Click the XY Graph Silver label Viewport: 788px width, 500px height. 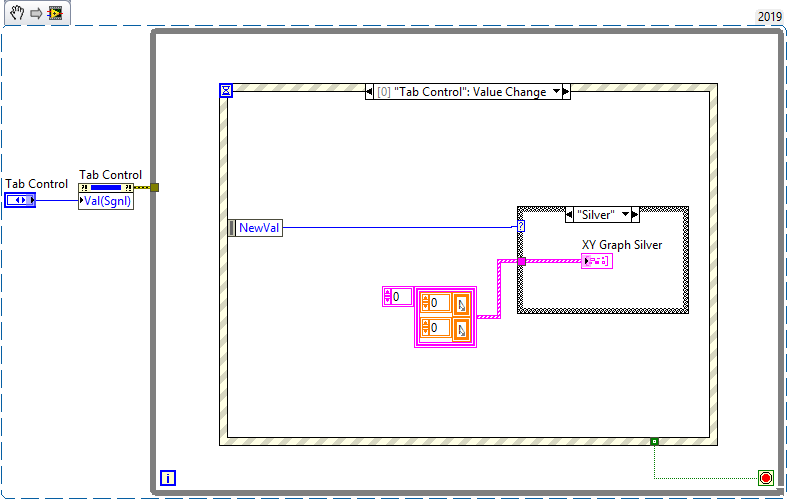pos(622,245)
